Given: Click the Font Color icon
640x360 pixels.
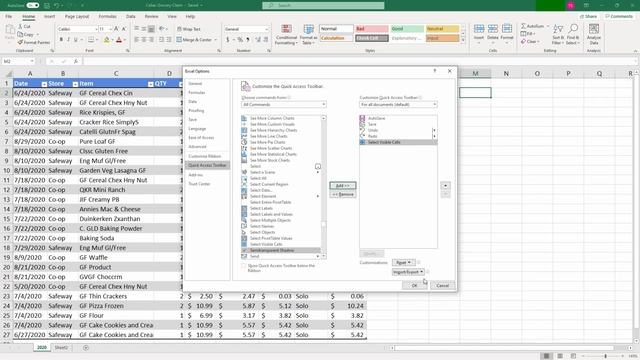Looking at the screenshot, I should coord(119,40).
